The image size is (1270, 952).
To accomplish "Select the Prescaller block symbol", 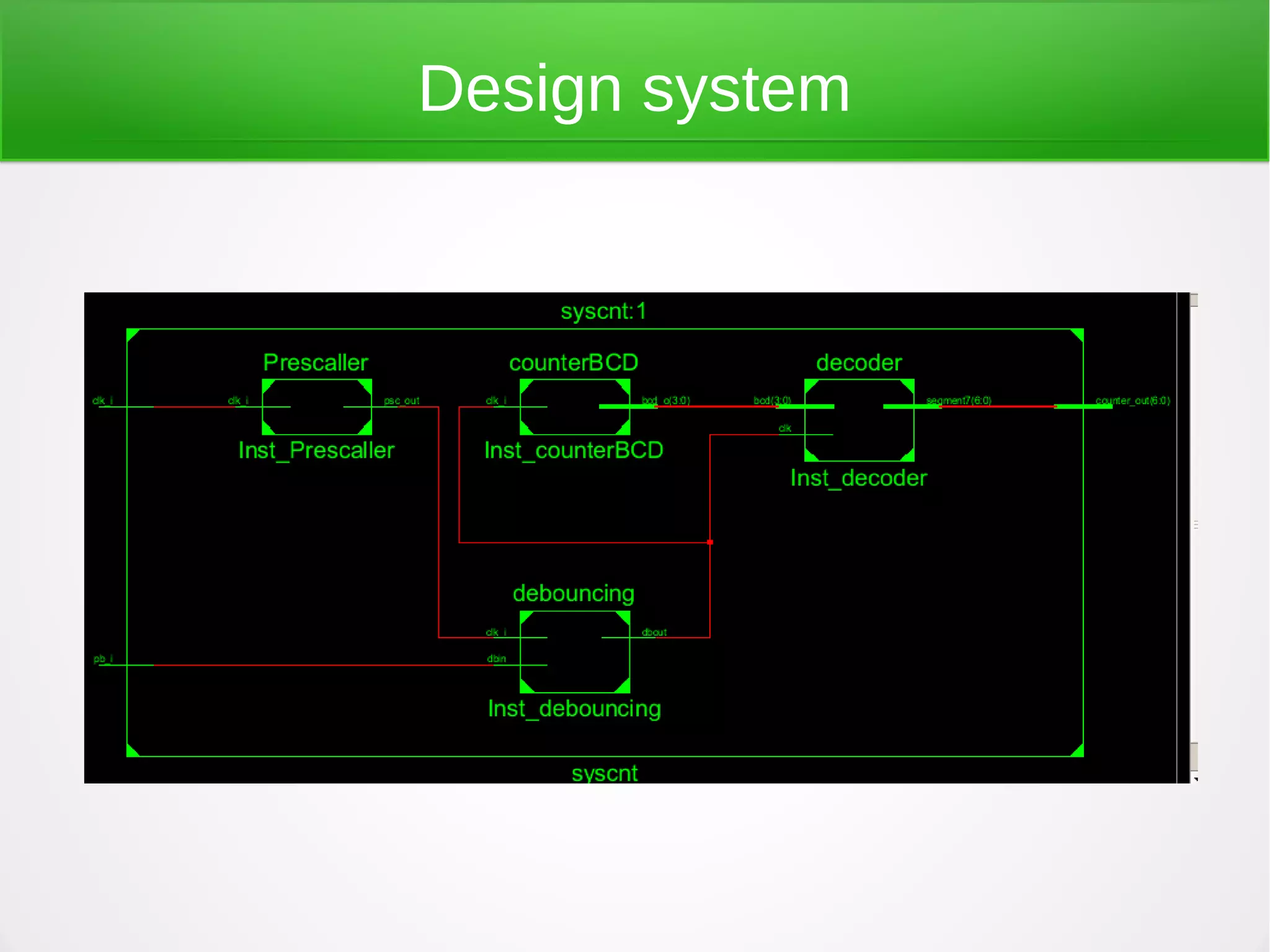I will click(x=317, y=407).
